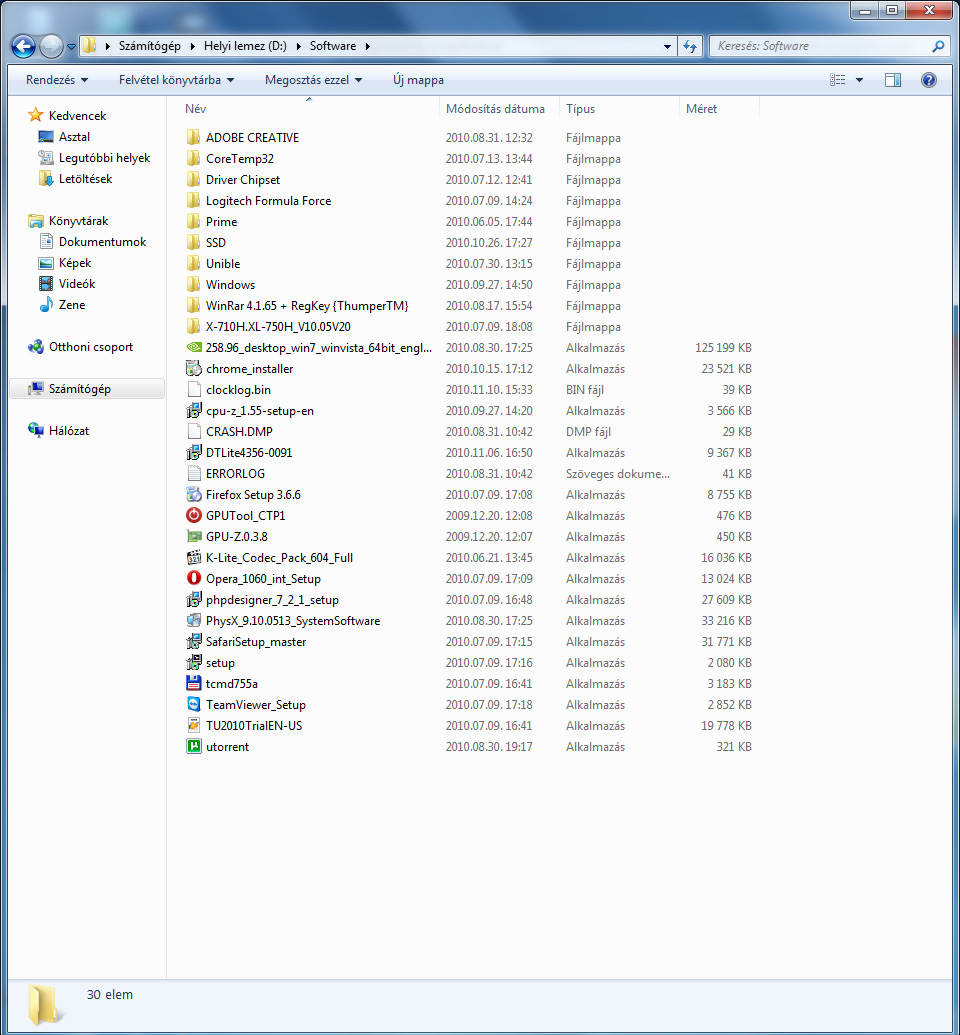The width and height of the screenshot is (960, 1035).
Task: Select the SafariSetup_master file name
Action: [x=256, y=642]
